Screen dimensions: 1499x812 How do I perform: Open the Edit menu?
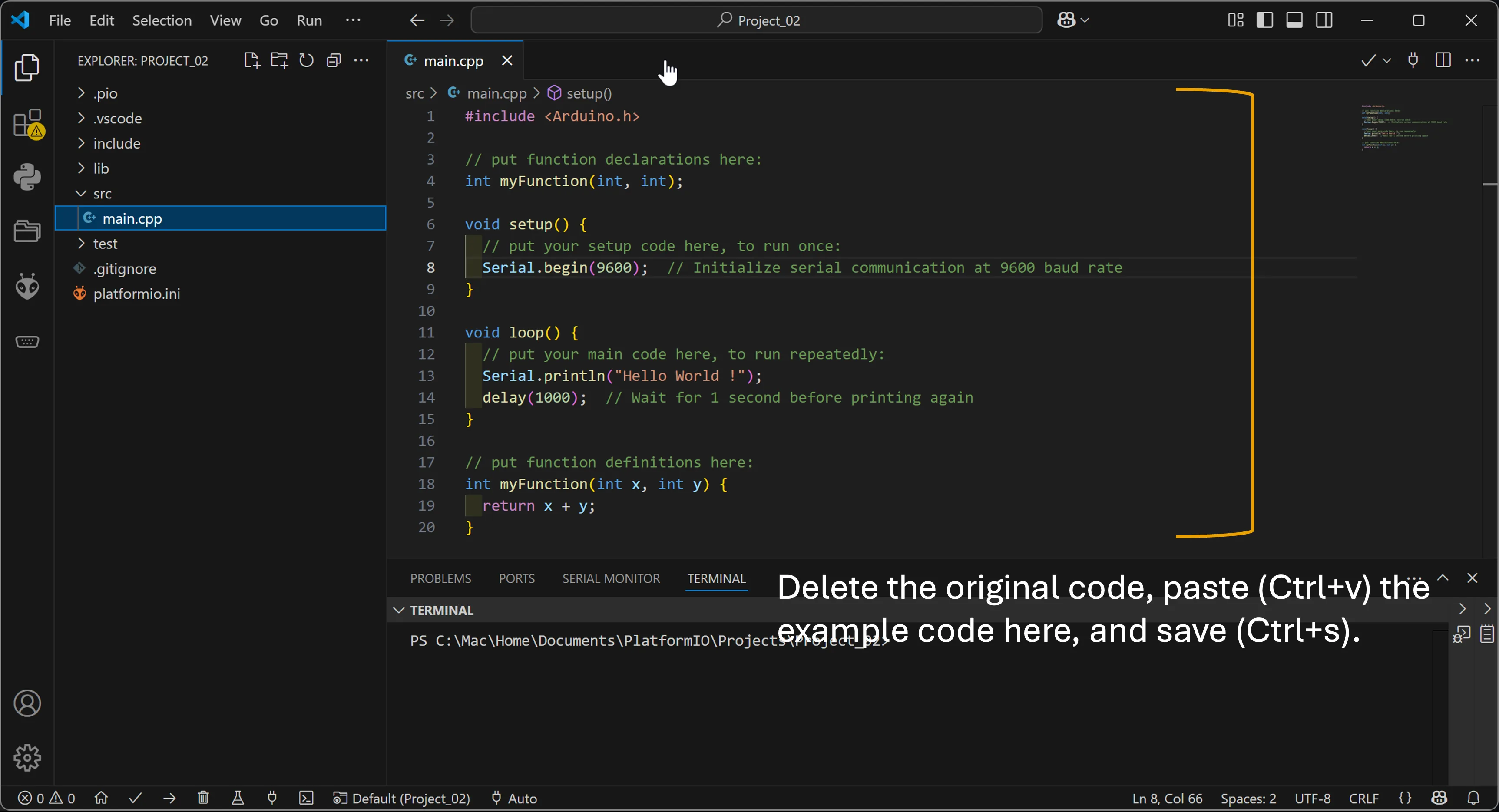(x=102, y=20)
